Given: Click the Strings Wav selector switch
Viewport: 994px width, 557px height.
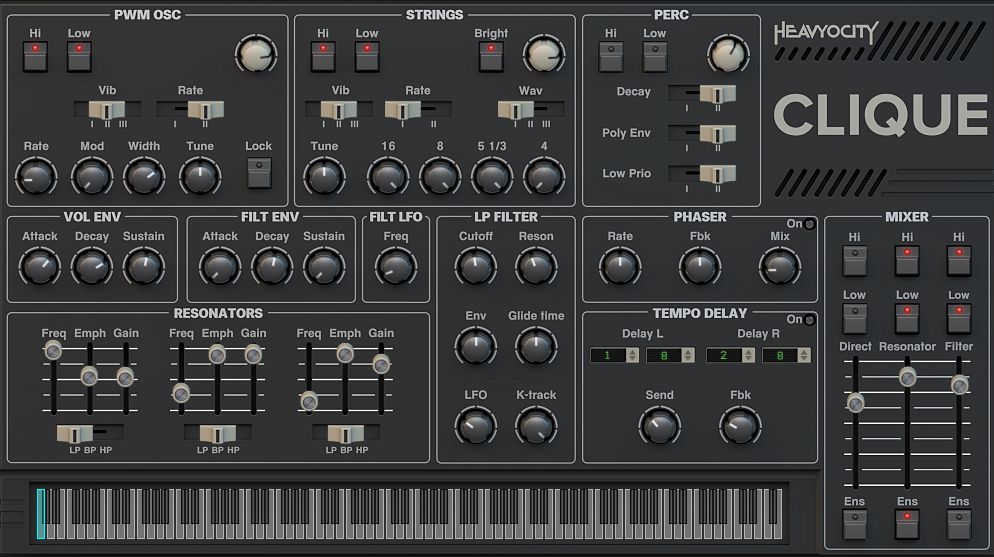Looking at the screenshot, I should tap(531, 110).
